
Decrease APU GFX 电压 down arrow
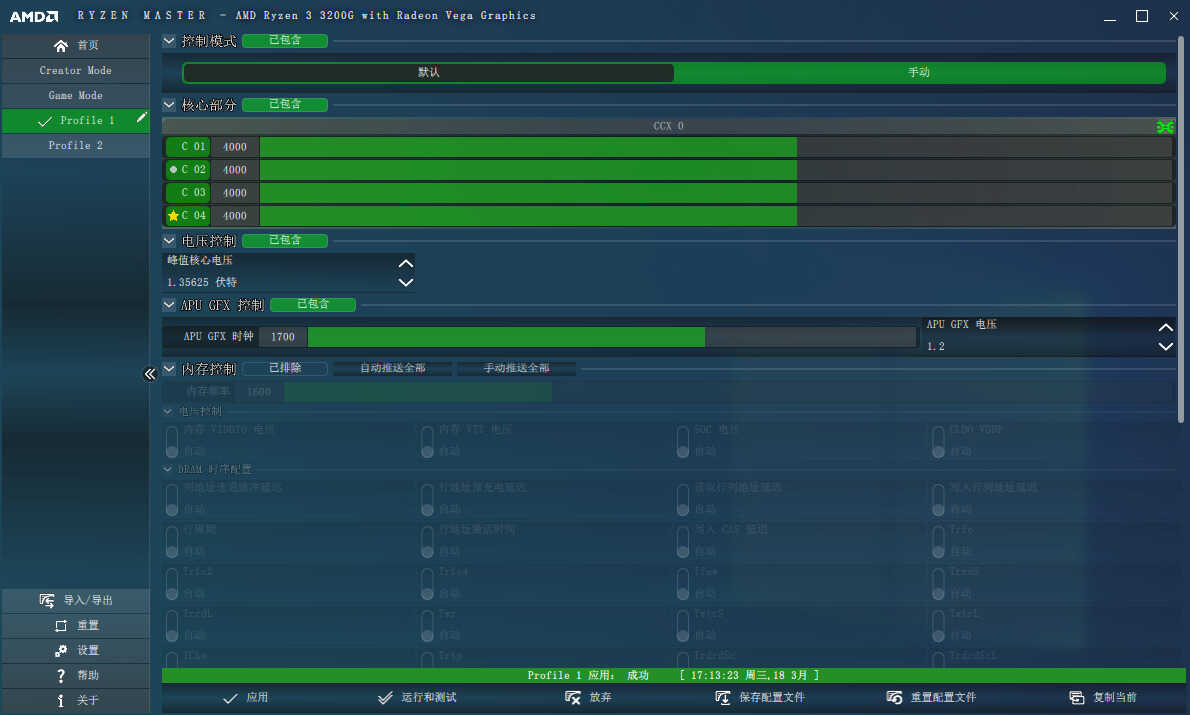point(1166,347)
